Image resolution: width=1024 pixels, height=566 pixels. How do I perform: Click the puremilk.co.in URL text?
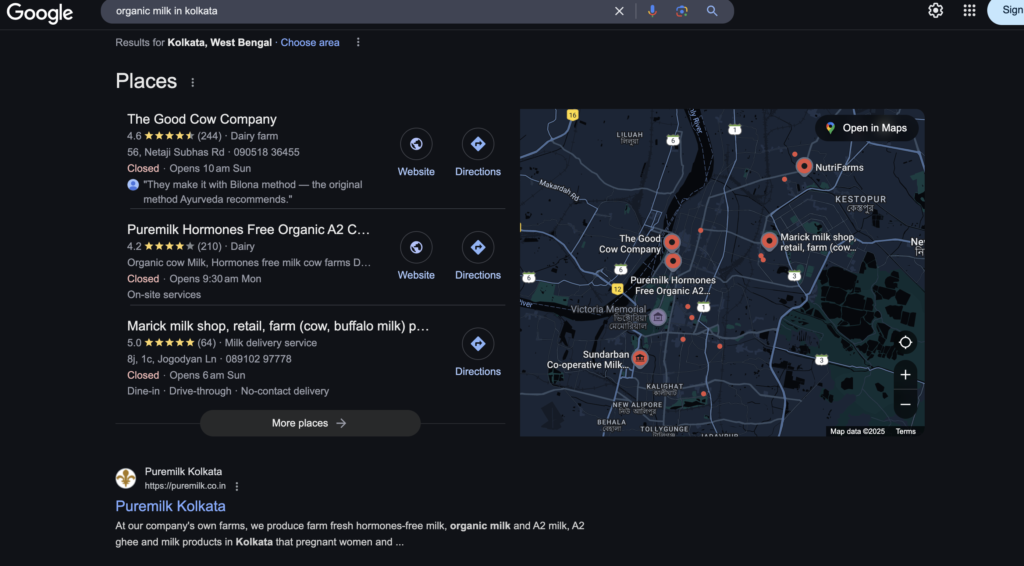pyautogui.click(x=185, y=486)
